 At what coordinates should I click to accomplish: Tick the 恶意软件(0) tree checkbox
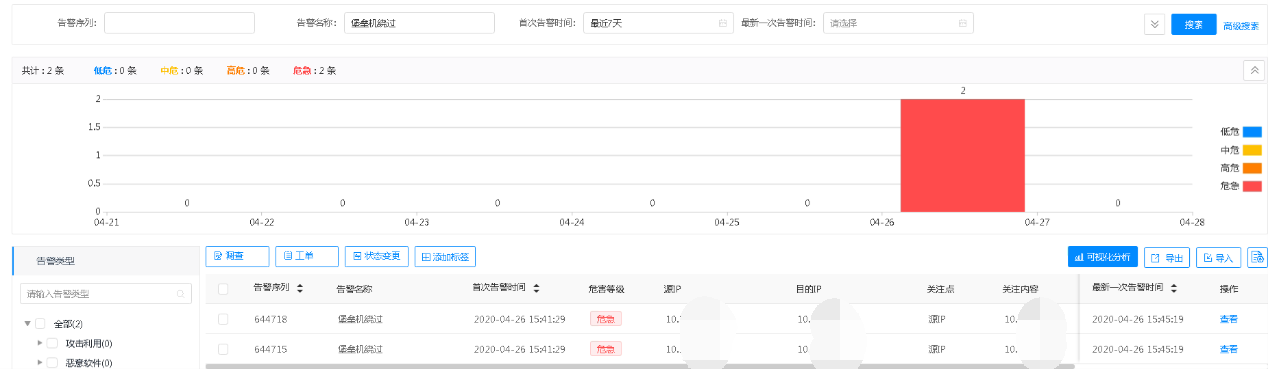pos(52,362)
